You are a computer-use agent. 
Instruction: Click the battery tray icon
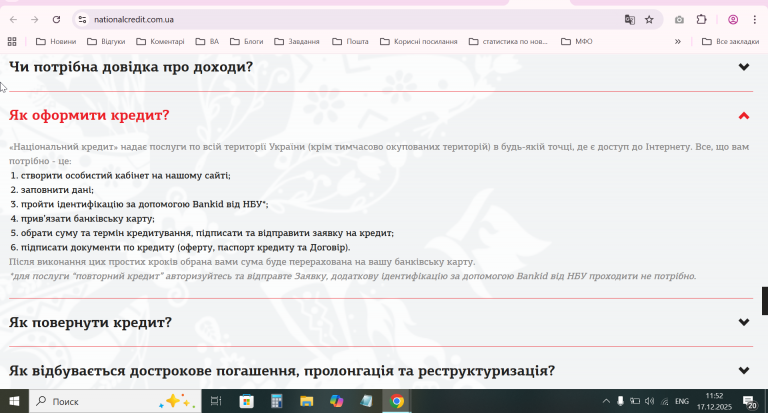[635, 401]
